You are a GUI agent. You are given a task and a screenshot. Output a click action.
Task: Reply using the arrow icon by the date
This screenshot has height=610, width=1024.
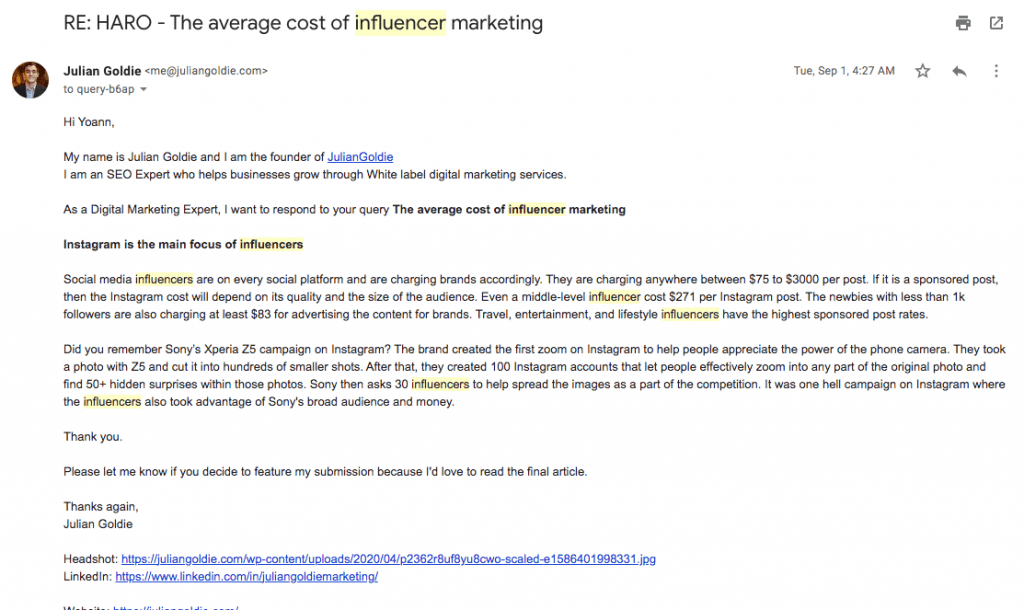pyautogui.click(x=959, y=71)
